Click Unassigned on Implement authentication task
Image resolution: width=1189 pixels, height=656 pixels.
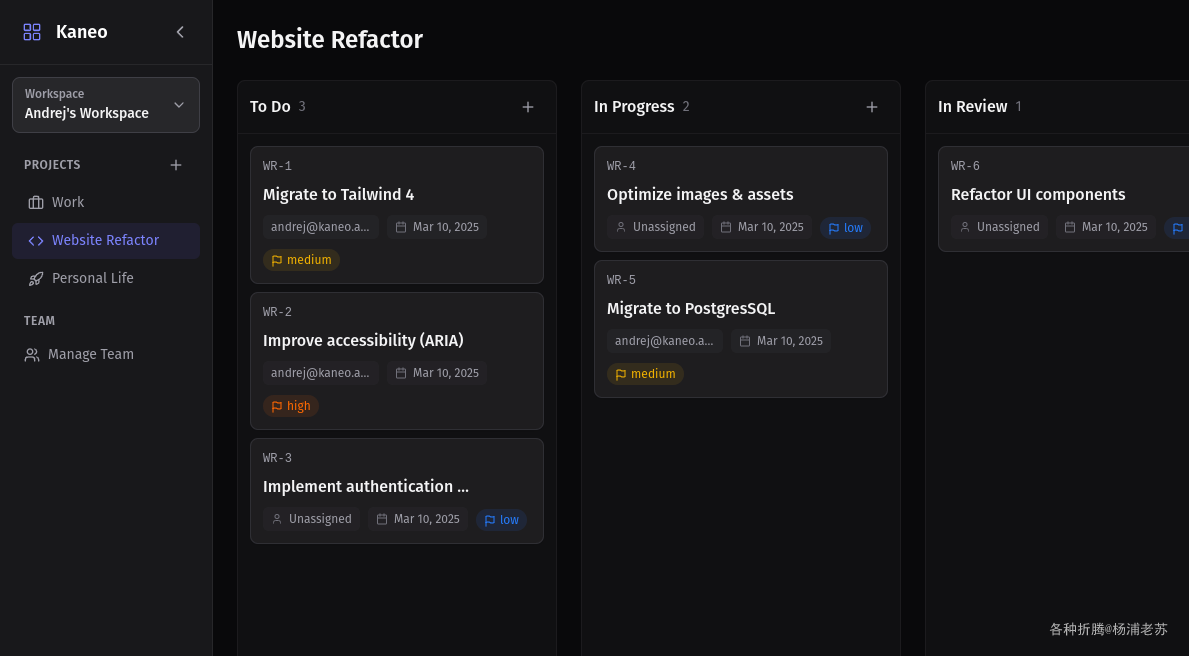tap(312, 519)
